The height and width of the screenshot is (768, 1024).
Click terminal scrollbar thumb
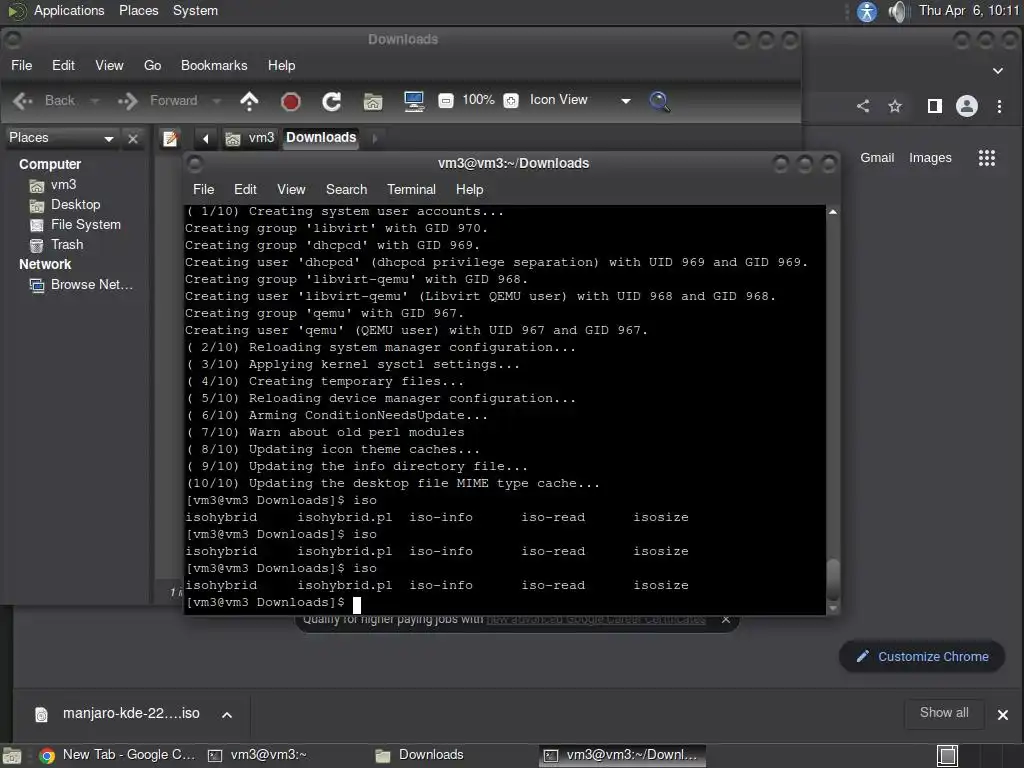pos(833,579)
